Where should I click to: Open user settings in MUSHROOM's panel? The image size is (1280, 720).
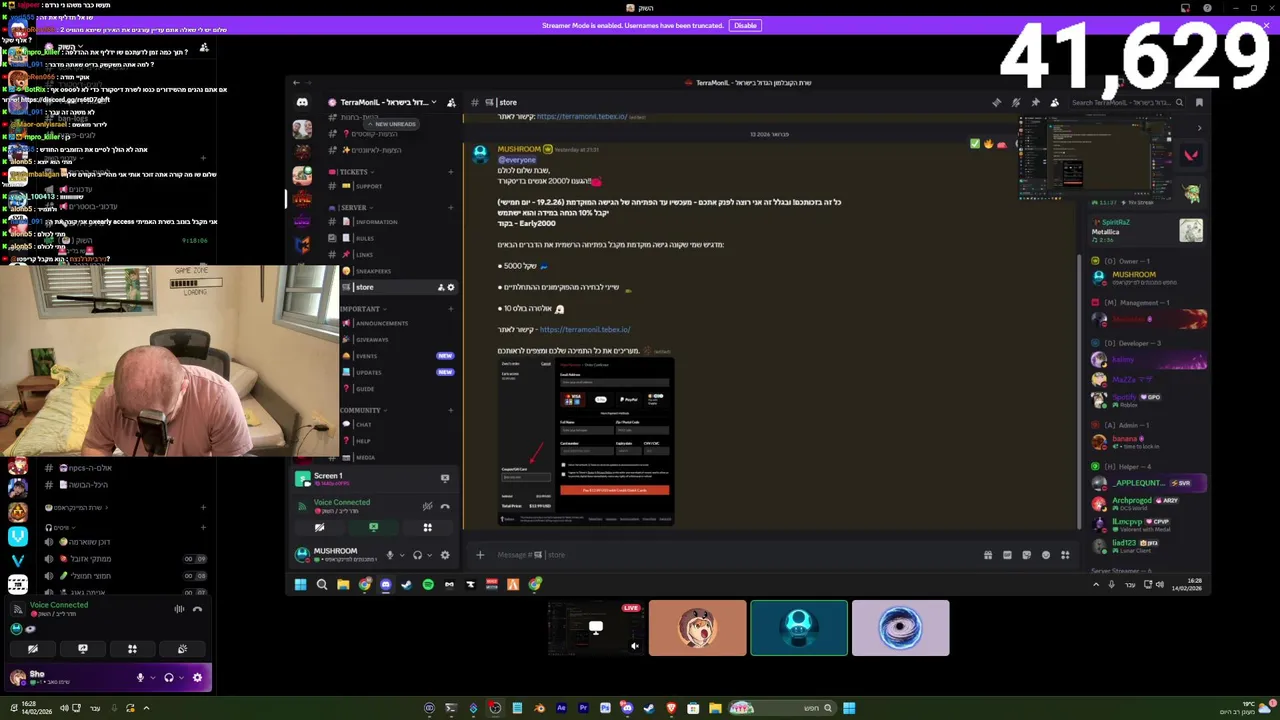tap(445, 555)
